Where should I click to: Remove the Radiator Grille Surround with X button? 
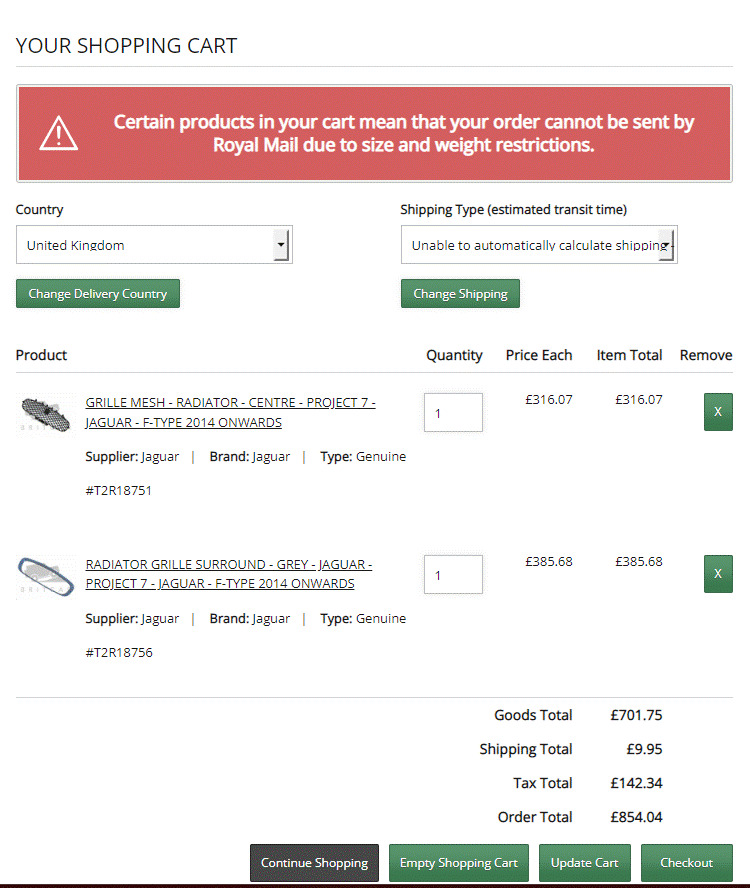[x=717, y=574]
